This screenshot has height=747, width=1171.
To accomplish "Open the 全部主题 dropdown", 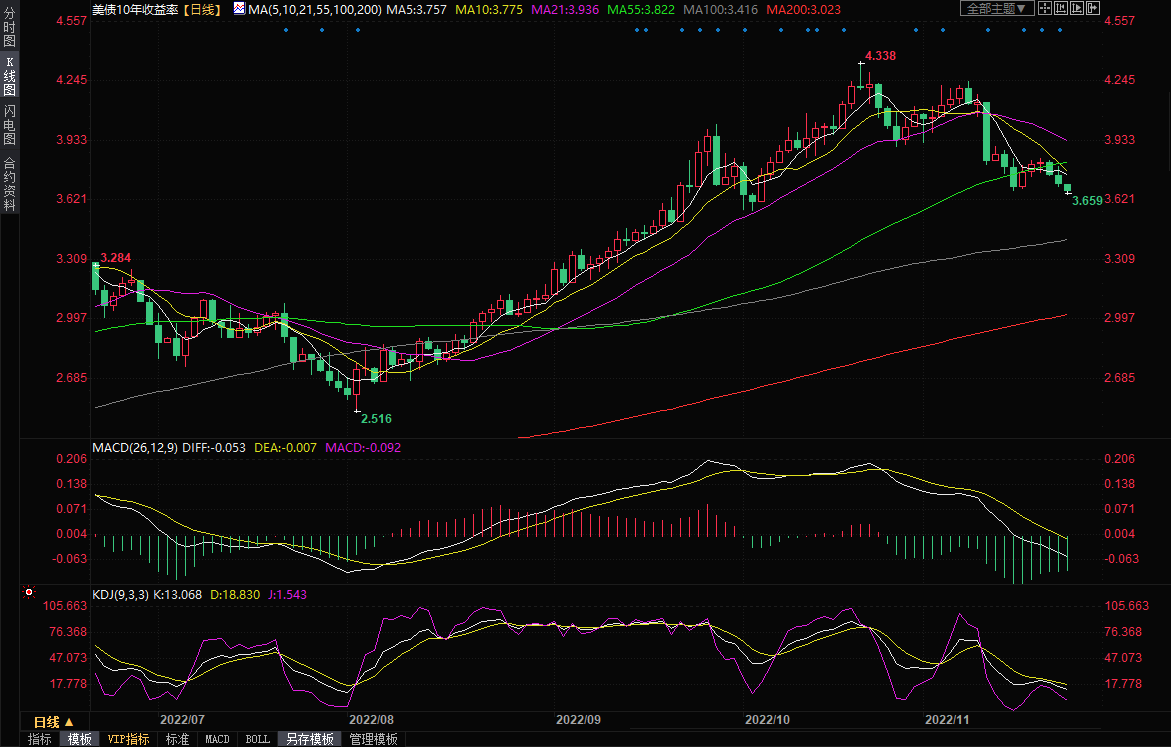I will tap(995, 8).
